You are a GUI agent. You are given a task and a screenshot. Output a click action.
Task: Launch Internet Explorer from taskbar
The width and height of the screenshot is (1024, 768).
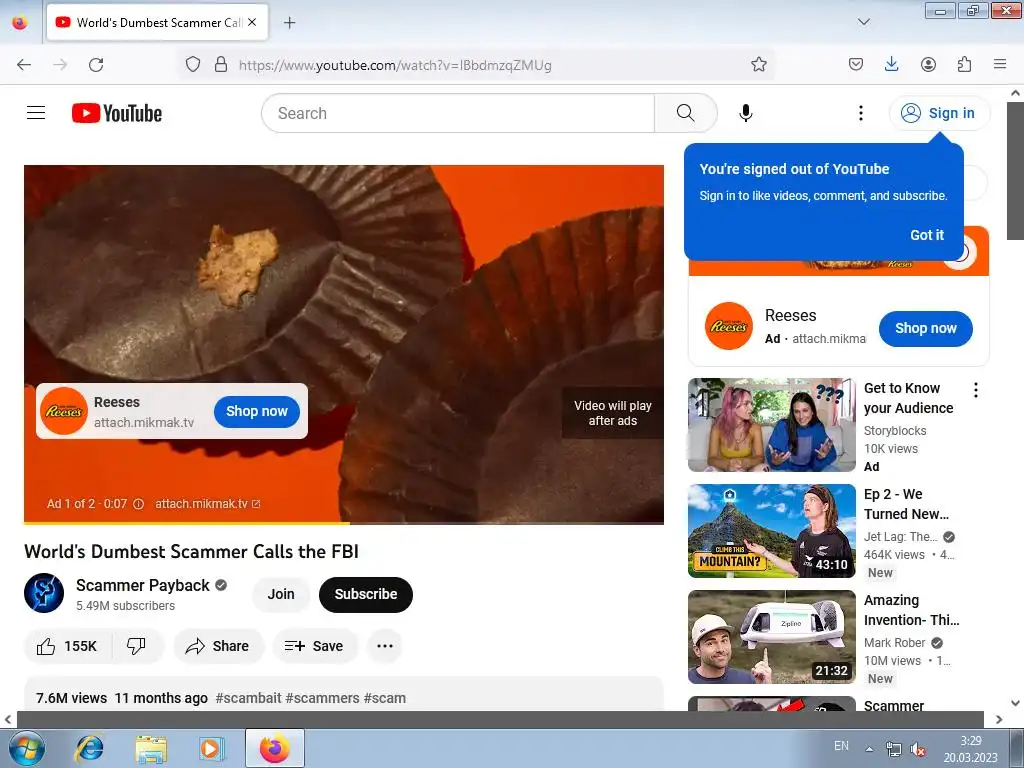click(89, 748)
